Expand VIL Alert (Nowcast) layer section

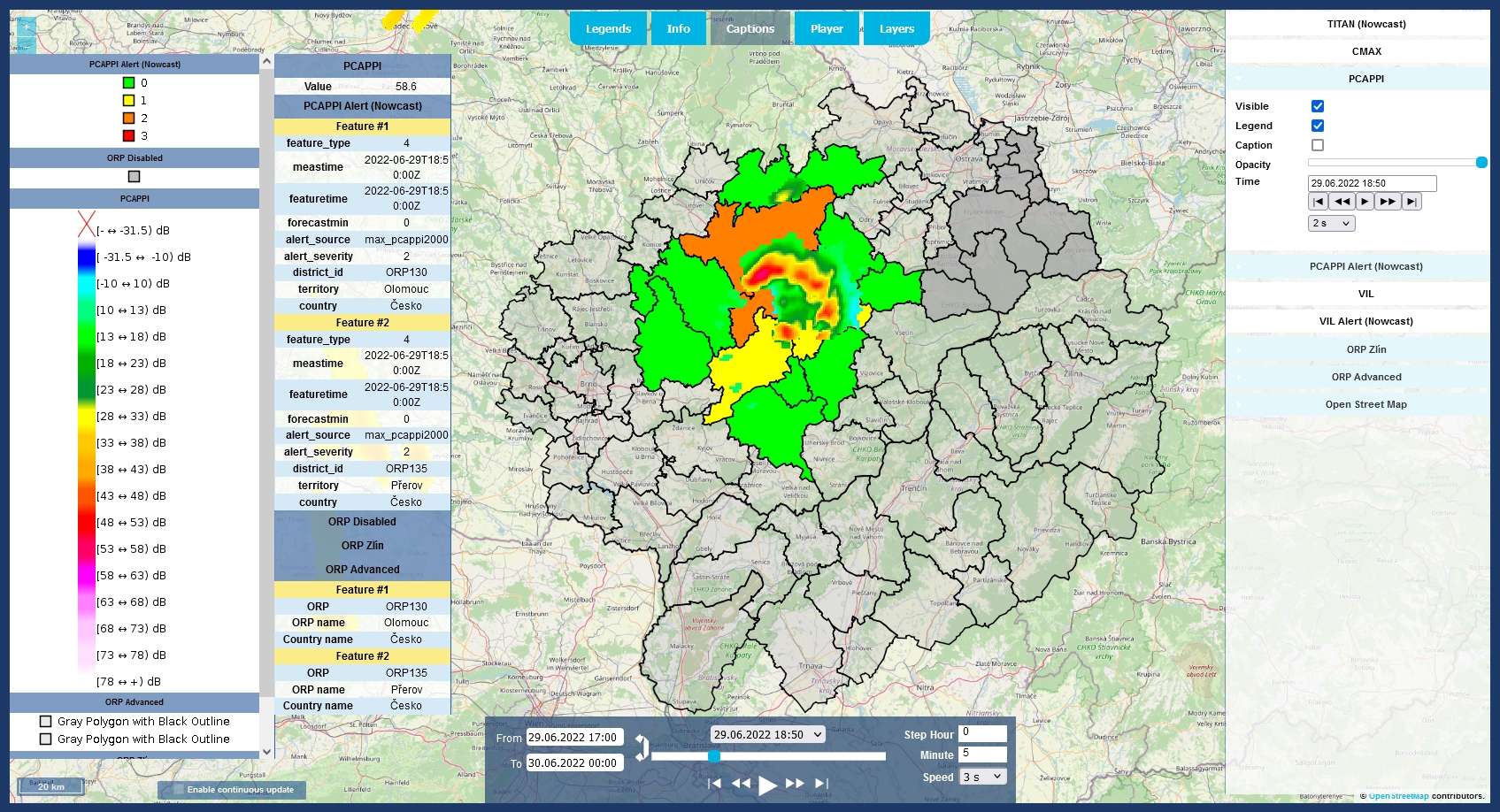click(x=1366, y=321)
